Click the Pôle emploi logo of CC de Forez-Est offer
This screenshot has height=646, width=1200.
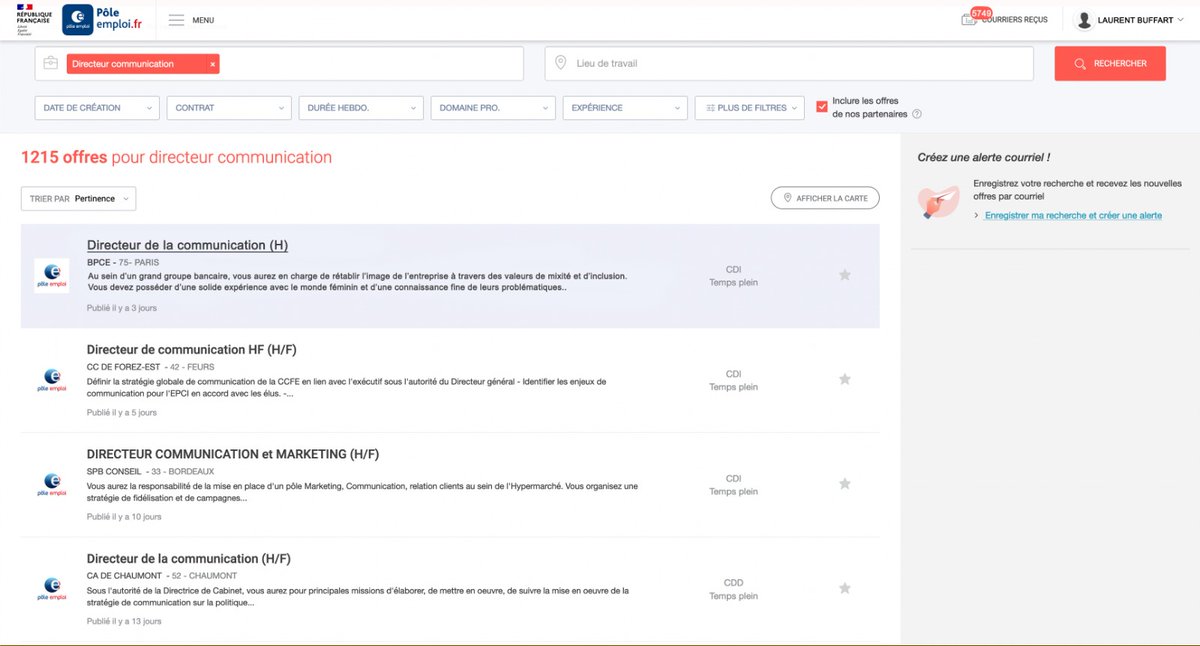(52, 380)
